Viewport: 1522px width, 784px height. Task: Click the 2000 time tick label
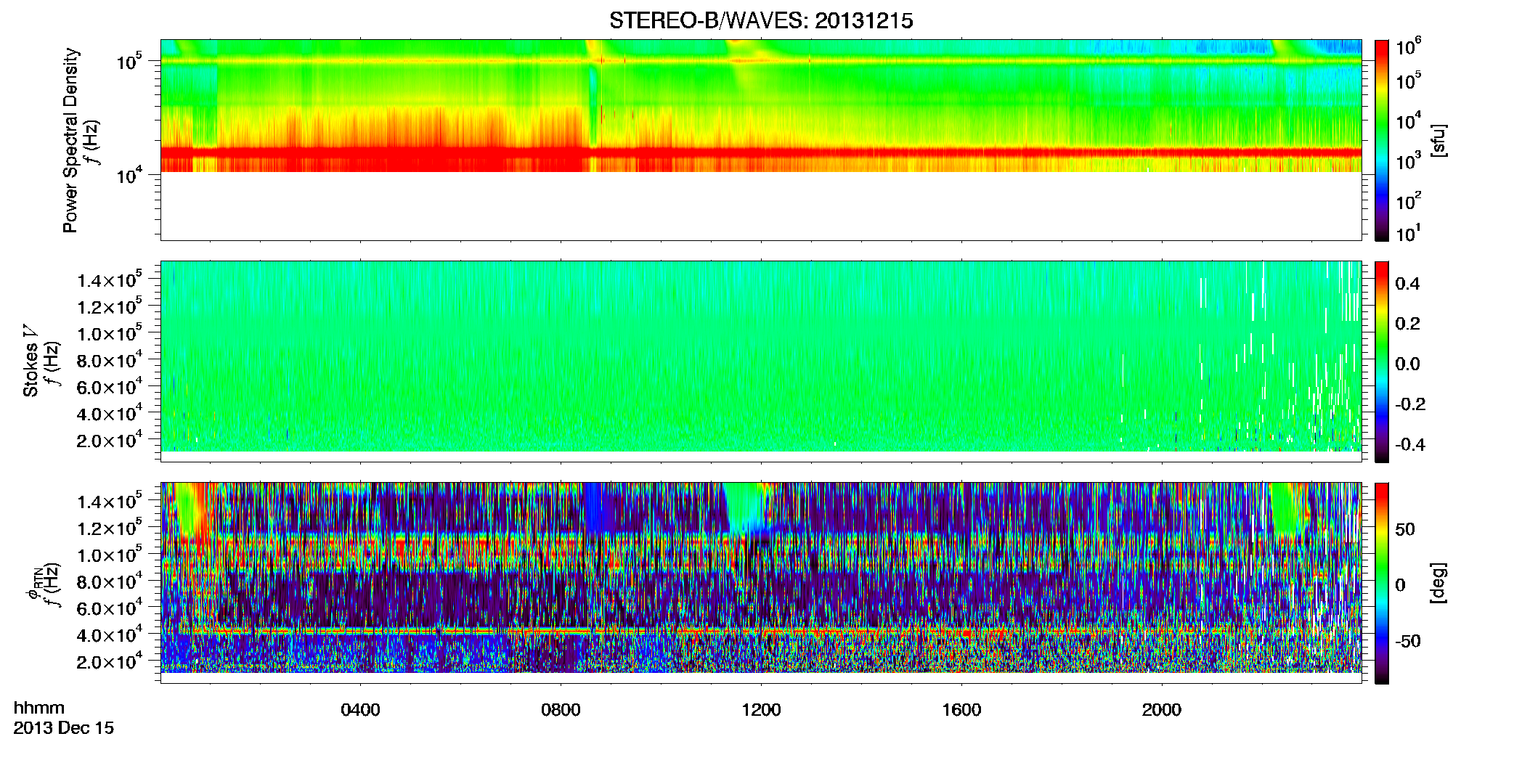point(1162,710)
